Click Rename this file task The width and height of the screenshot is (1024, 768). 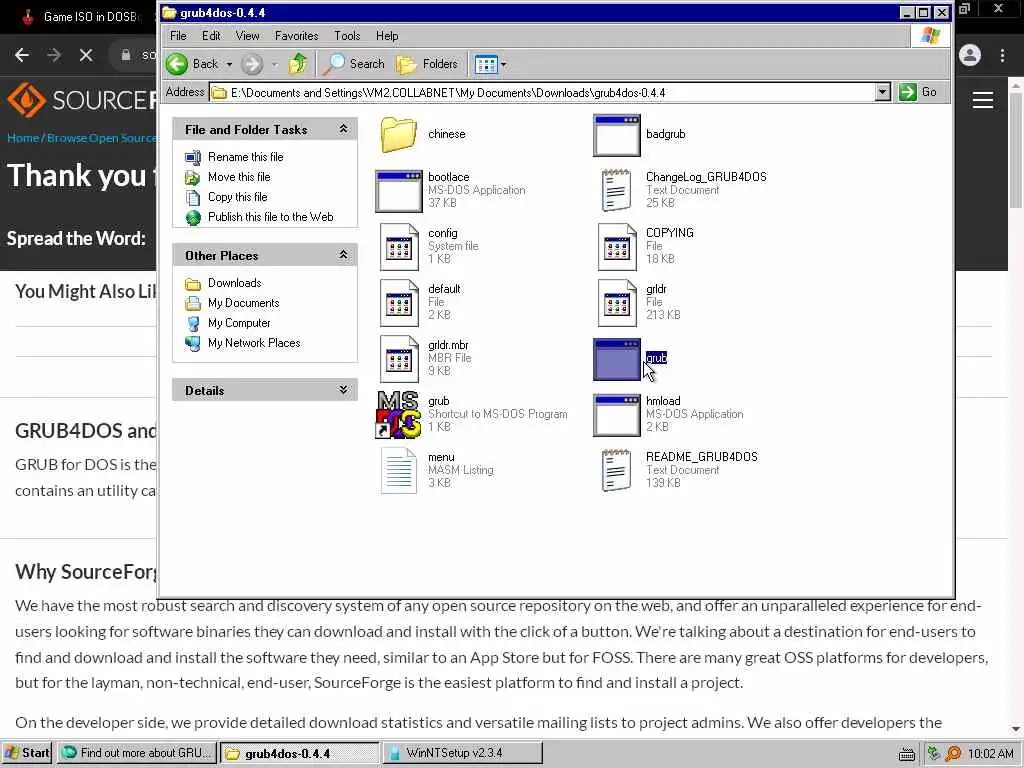246,157
